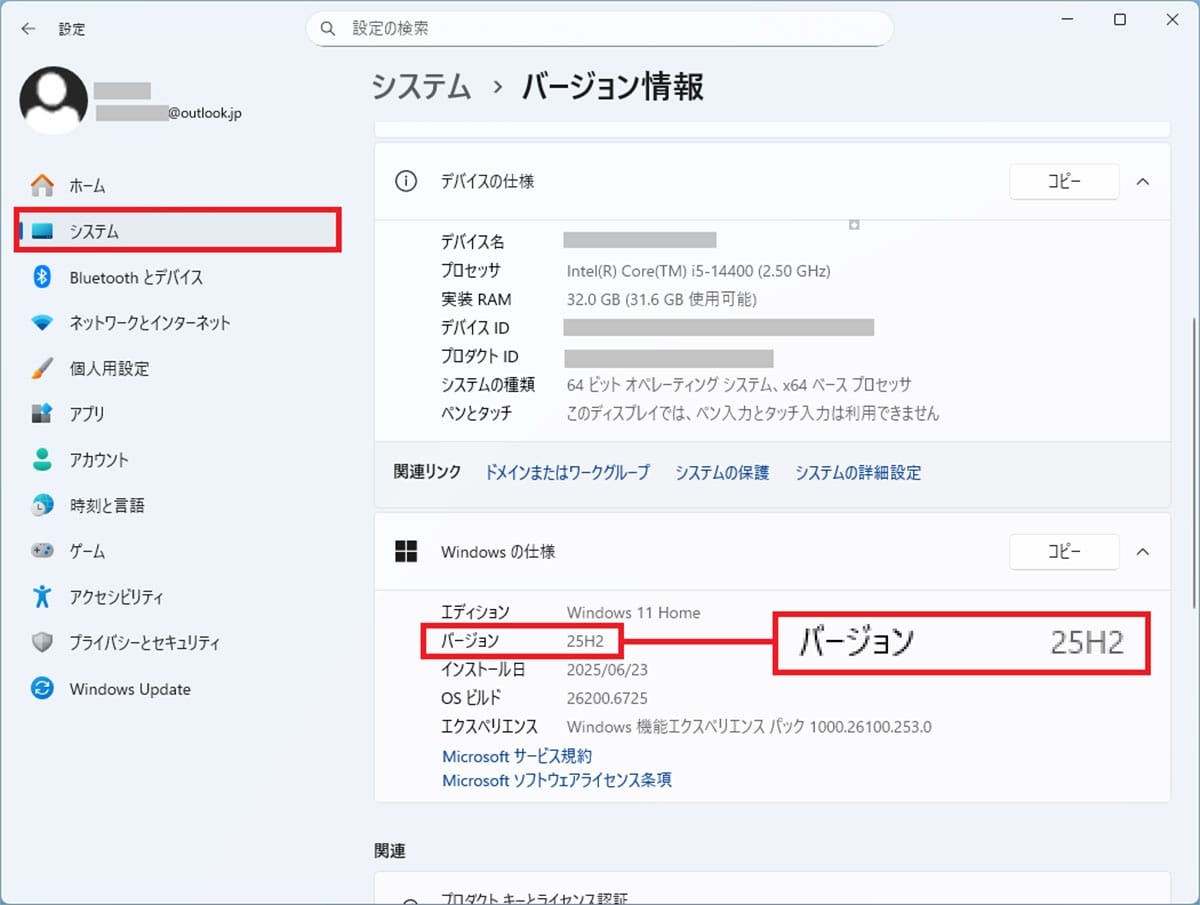The width and height of the screenshot is (1200, 905).
Task: Open the Windows Update icon
Action: click(42, 689)
